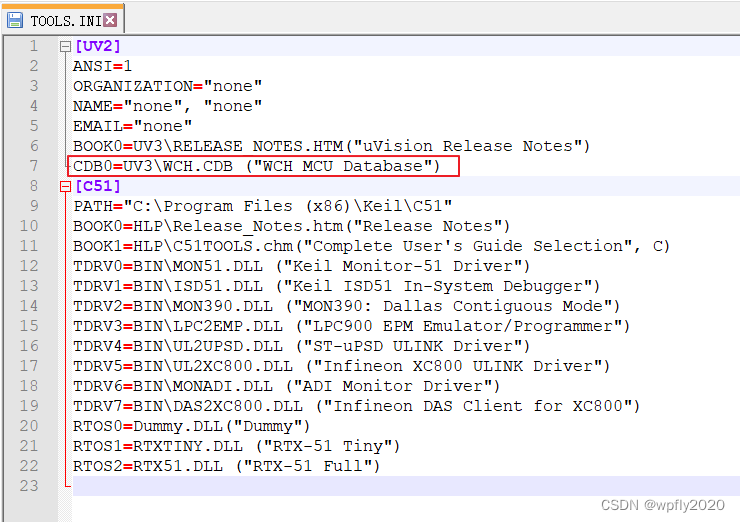Click the RTOS1=RTXTINY.DLL line
Viewport: 740px width, 522px height.
pyautogui.click(x=236, y=446)
